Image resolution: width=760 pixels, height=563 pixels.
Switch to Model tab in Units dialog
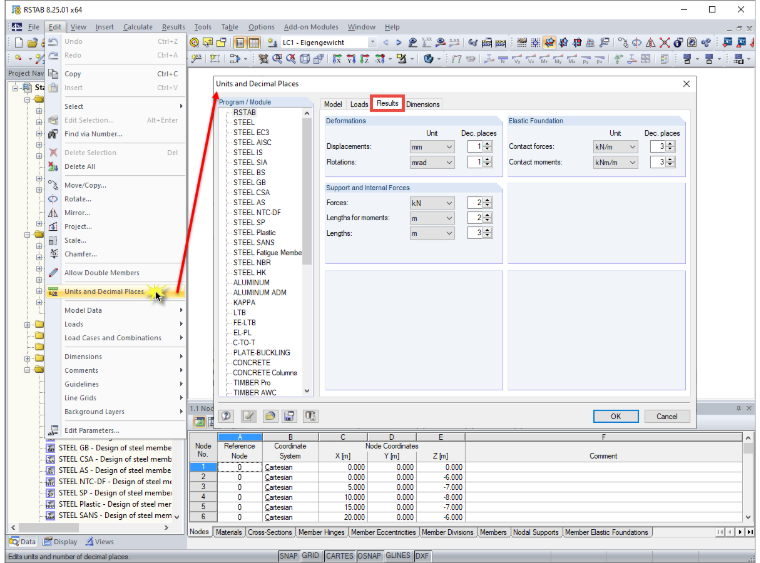[333, 104]
